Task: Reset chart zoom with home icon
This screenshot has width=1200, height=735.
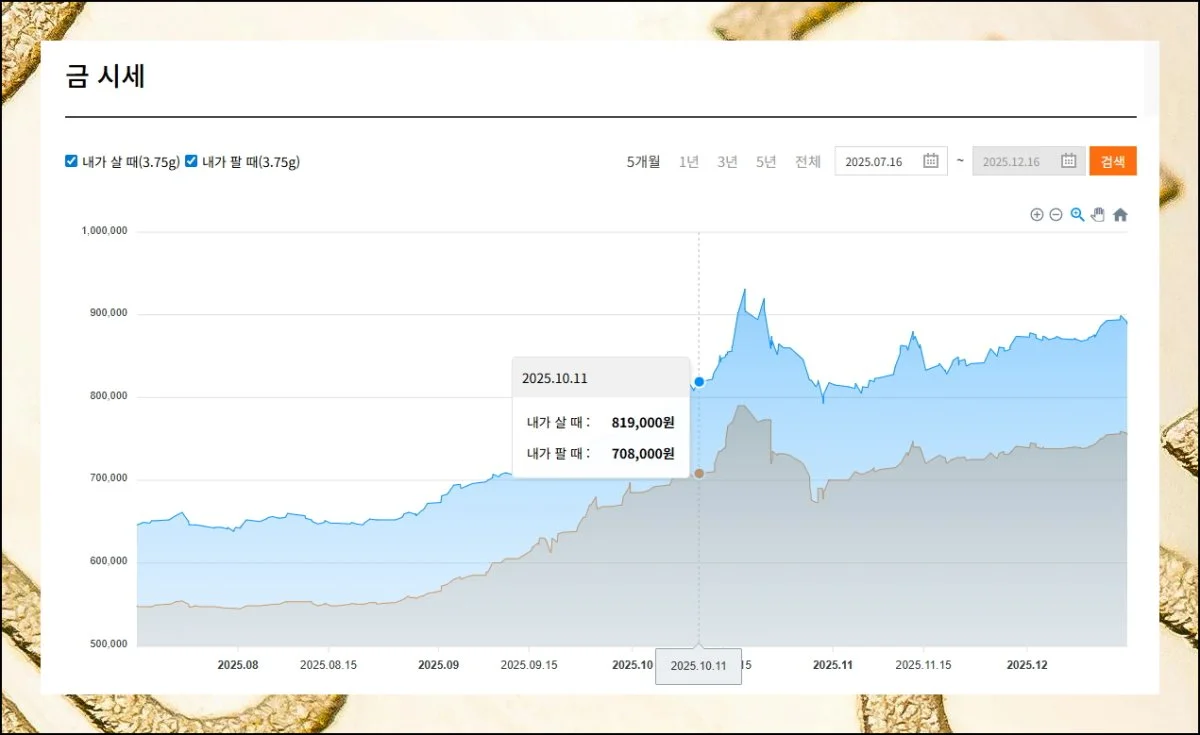Action: [x=1120, y=215]
